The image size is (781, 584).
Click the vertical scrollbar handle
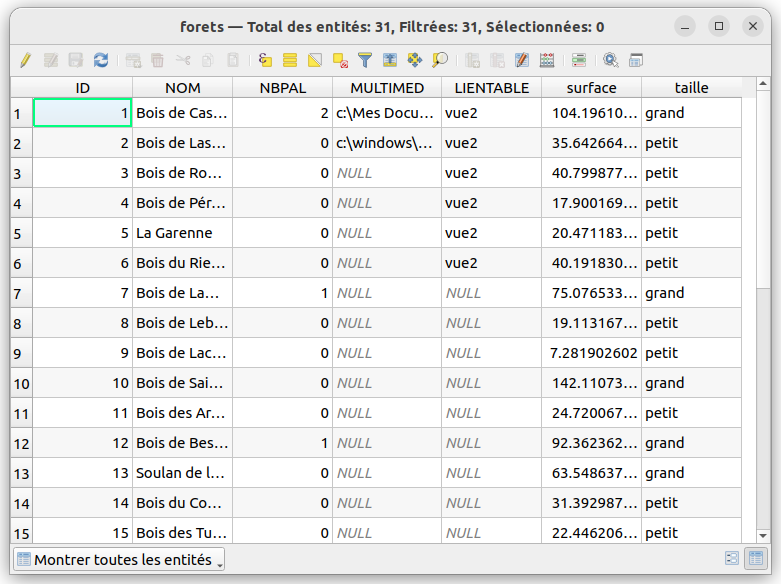pos(763,189)
